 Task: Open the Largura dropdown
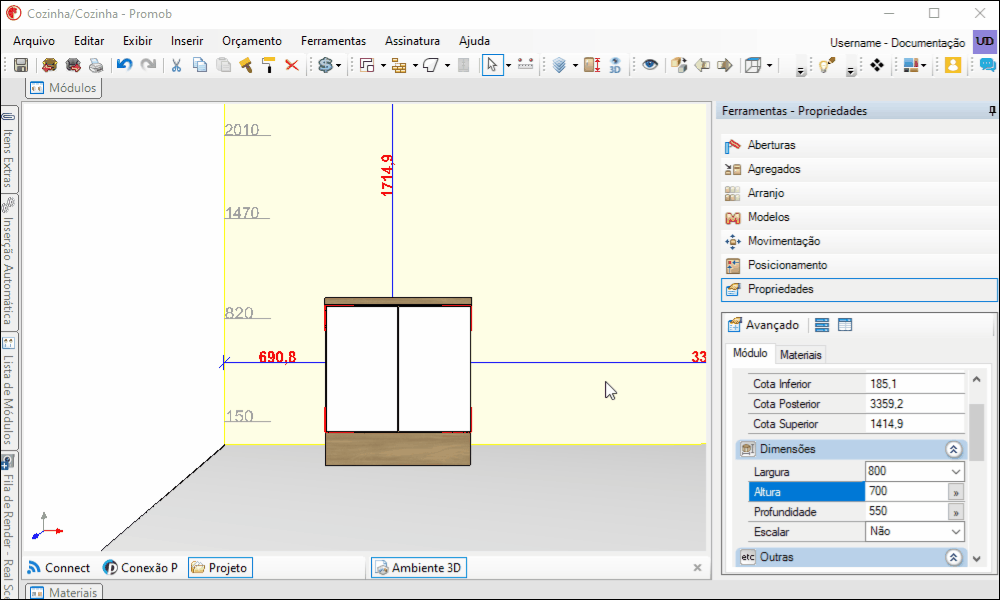pos(956,472)
